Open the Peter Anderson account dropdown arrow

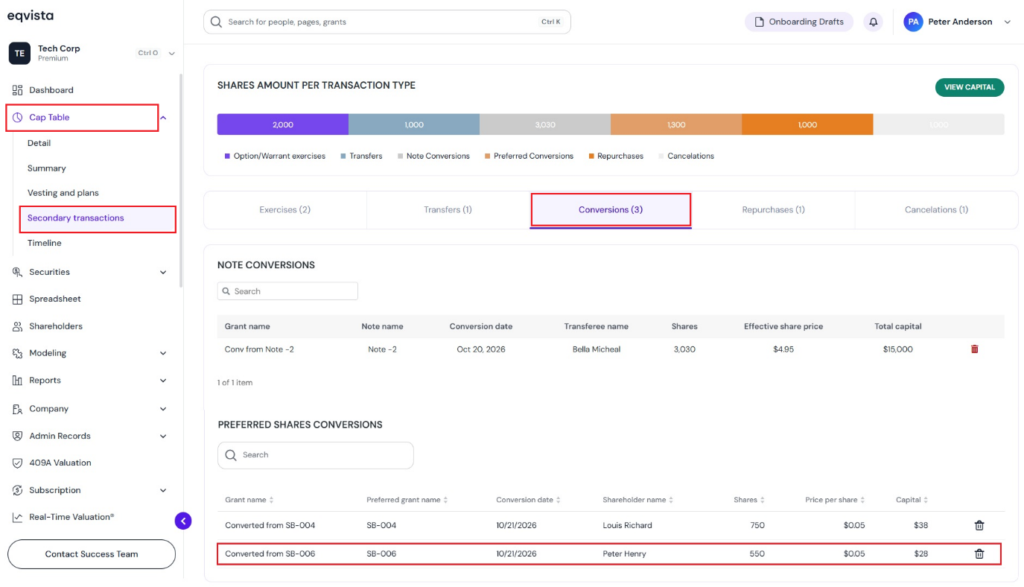[x=1007, y=22]
